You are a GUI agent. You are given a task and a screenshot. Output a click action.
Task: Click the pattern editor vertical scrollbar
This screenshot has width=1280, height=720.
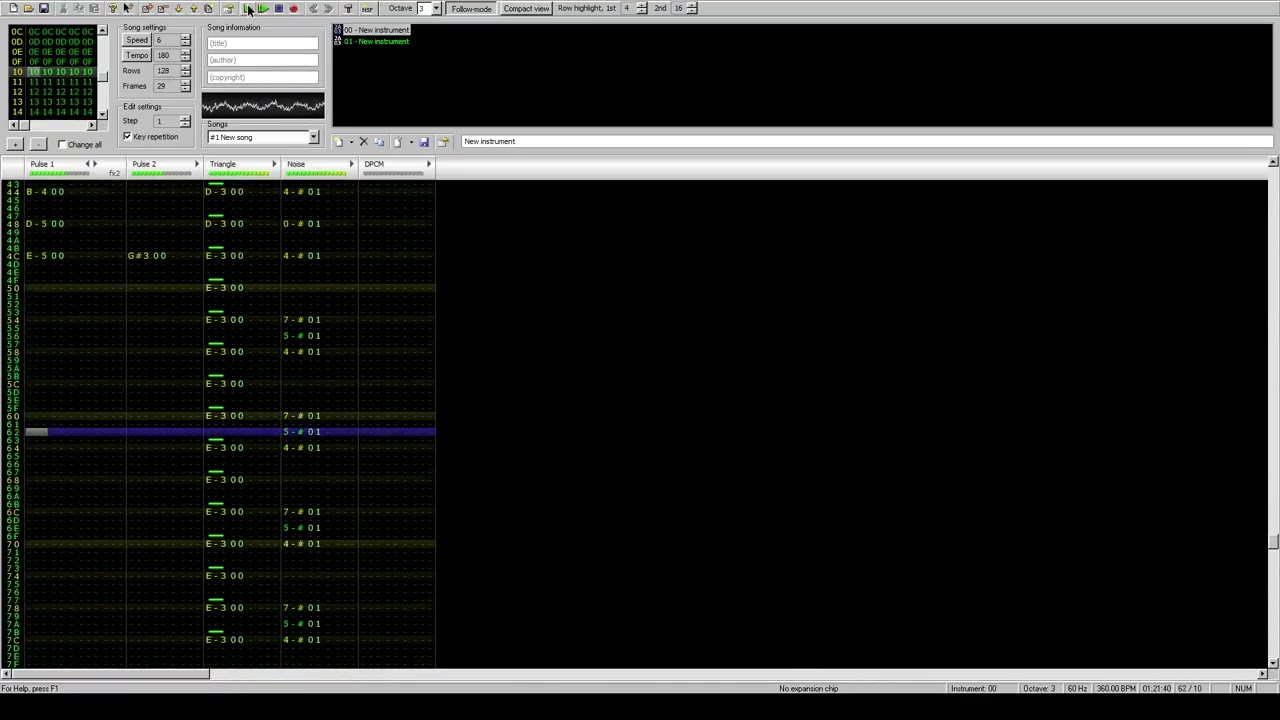coord(1273,412)
